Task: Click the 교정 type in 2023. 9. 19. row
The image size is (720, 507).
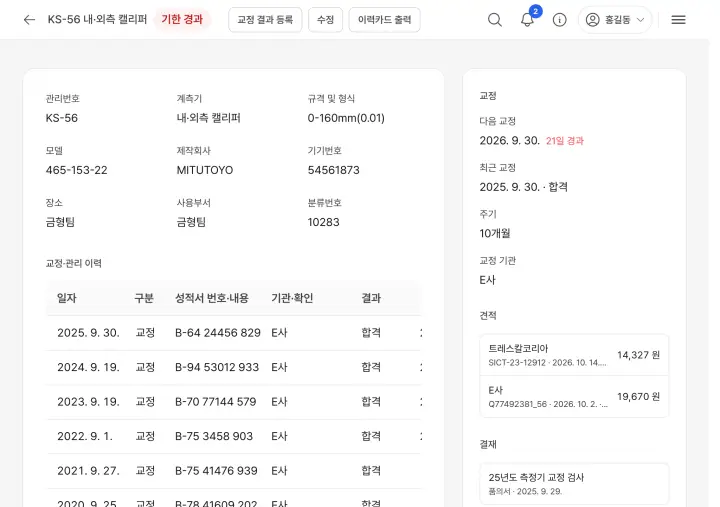Action: point(145,402)
